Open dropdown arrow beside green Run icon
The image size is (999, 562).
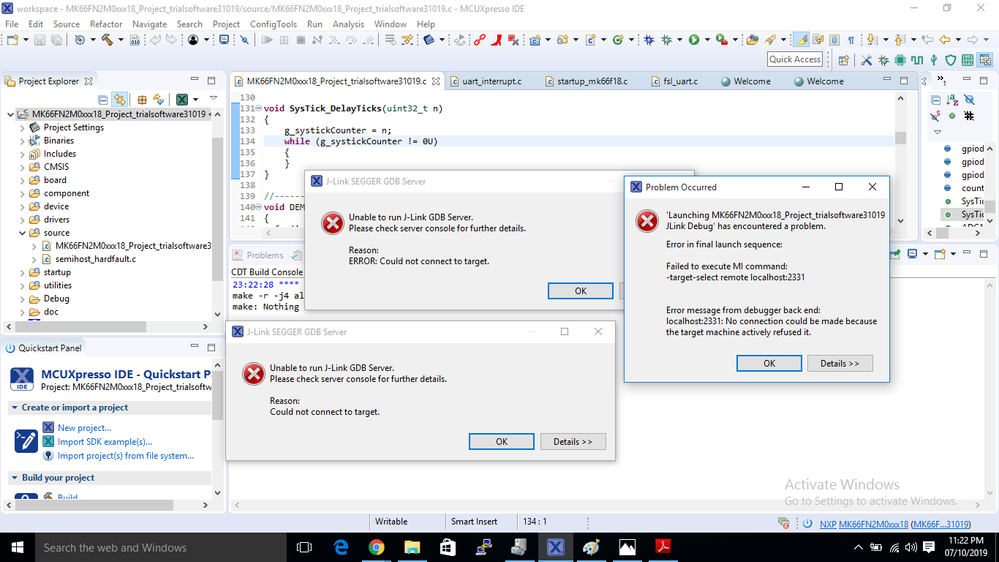[x=707, y=40]
